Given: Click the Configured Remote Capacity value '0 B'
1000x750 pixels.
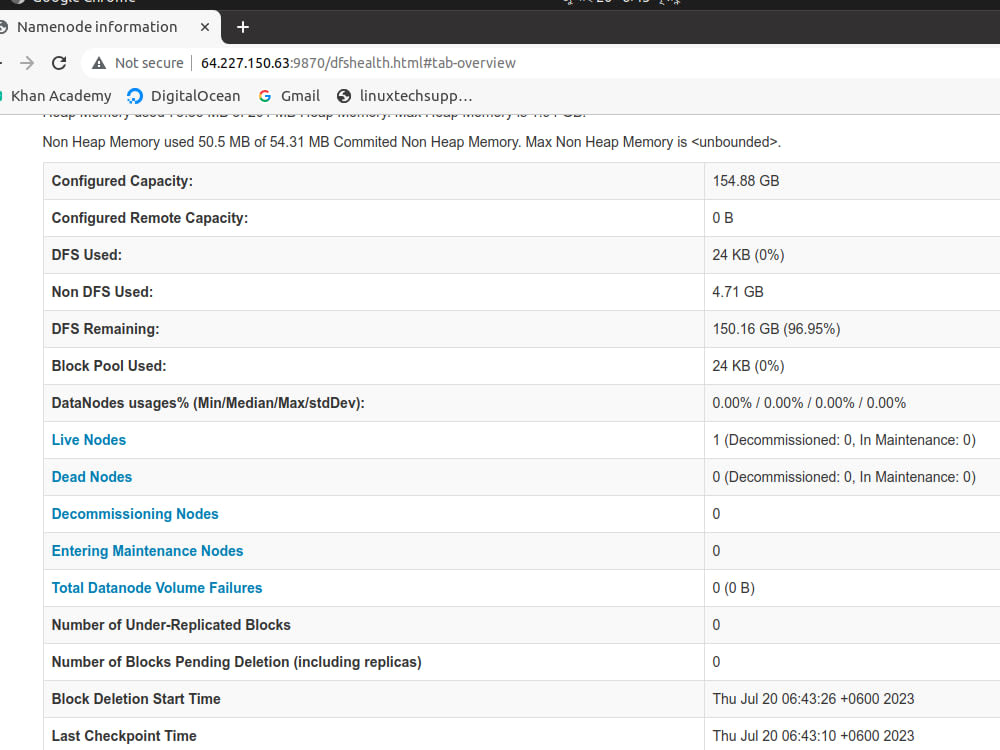Looking at the screenshot, I should click(x=723, y=218).
